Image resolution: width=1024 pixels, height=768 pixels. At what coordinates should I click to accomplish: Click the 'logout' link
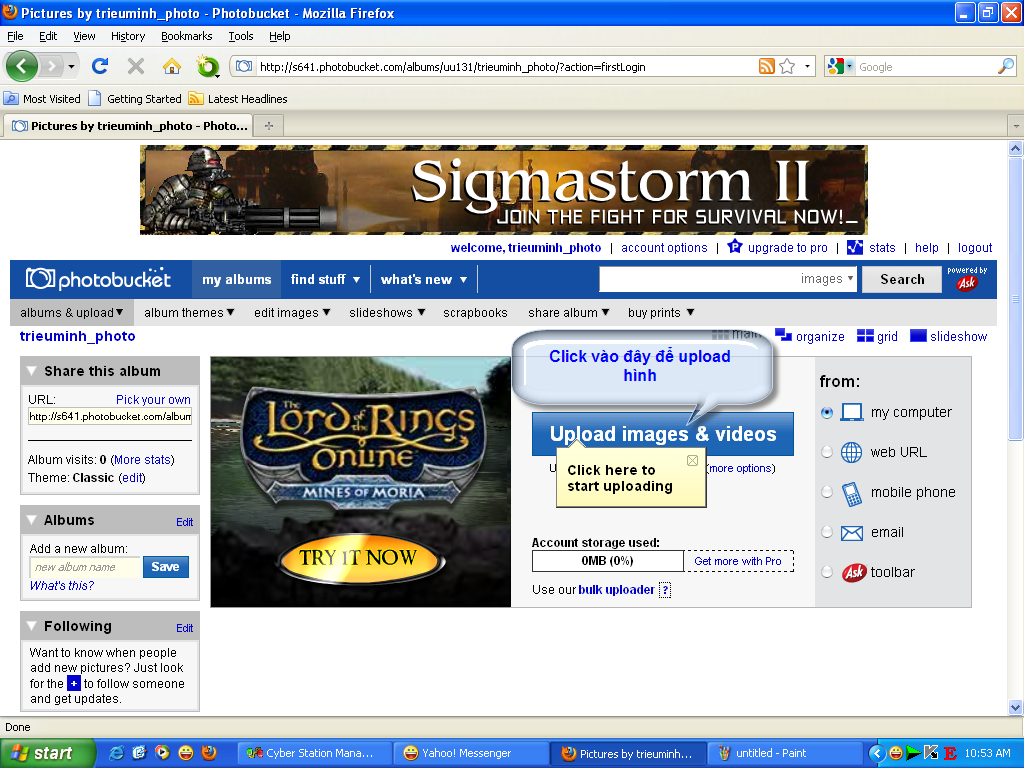coord(975,248)
